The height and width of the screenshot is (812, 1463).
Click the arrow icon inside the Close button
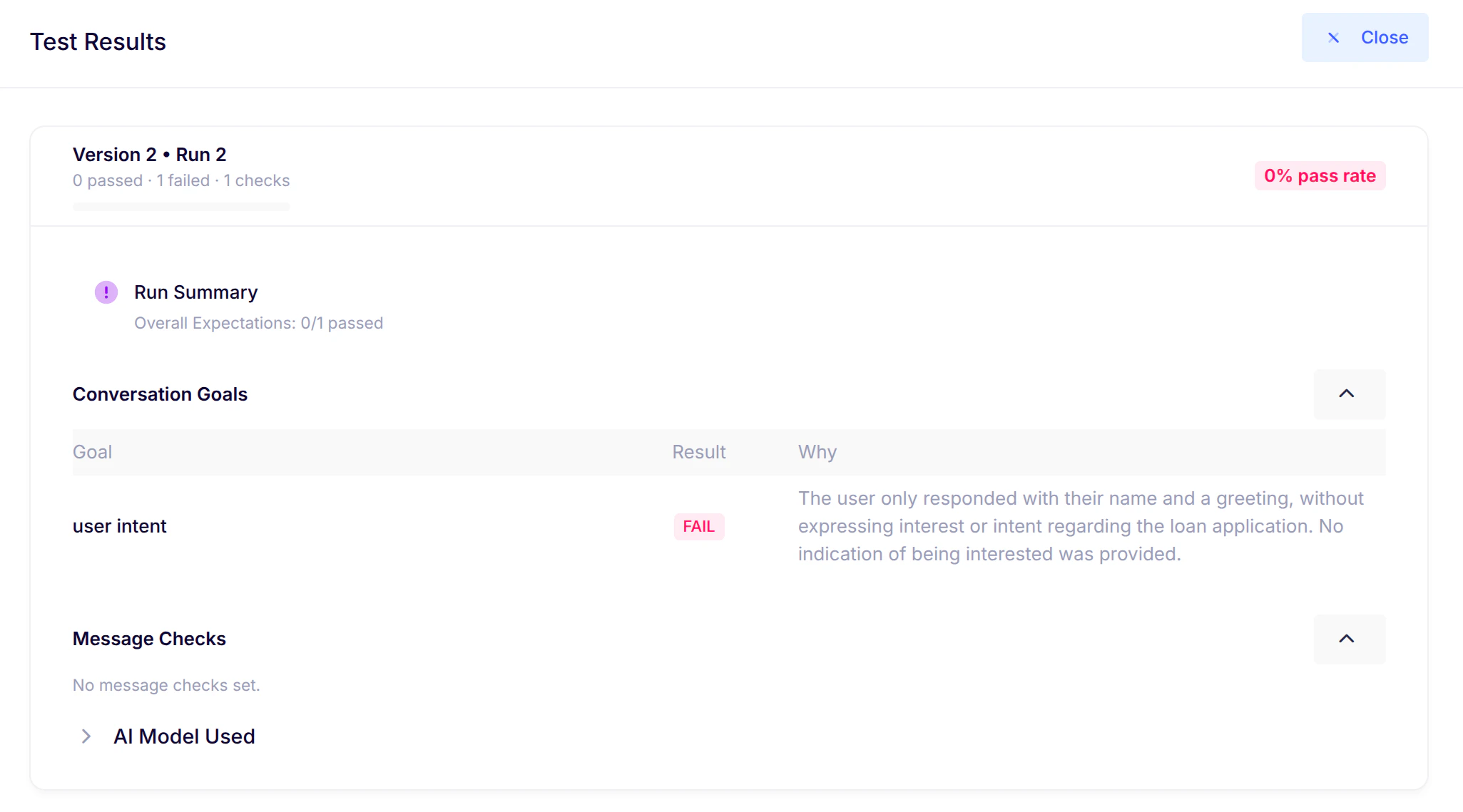pos(1333,38)
